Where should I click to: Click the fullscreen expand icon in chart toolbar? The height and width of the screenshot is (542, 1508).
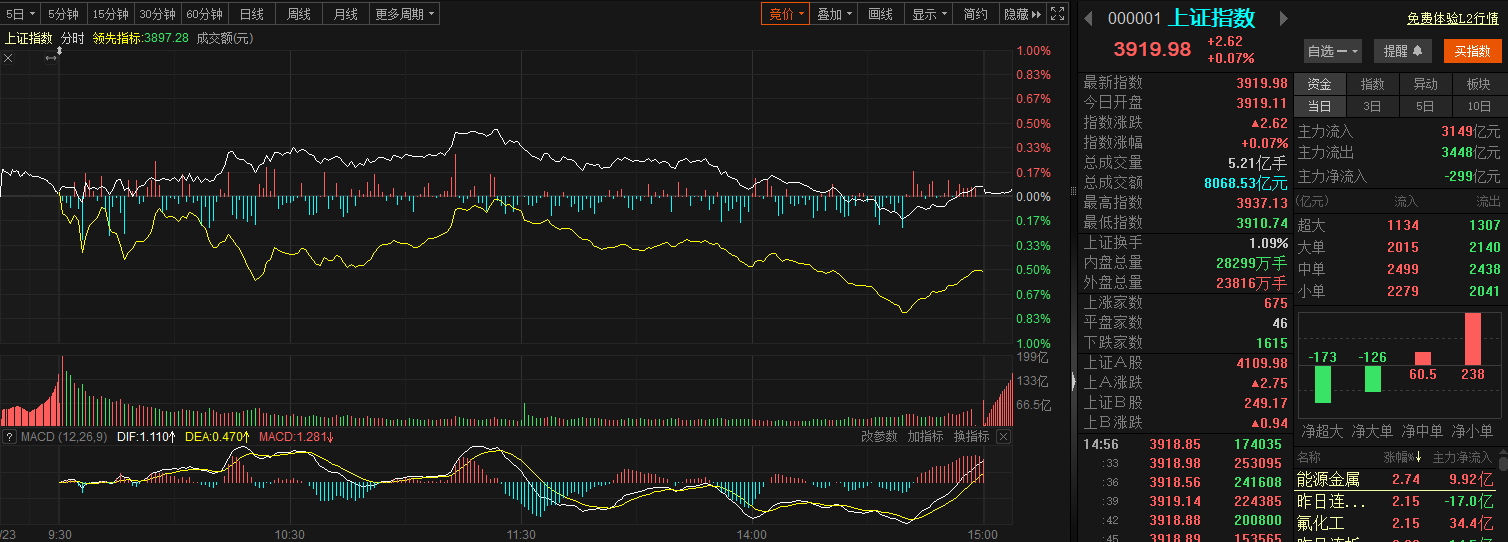[x=1058, y=14]
